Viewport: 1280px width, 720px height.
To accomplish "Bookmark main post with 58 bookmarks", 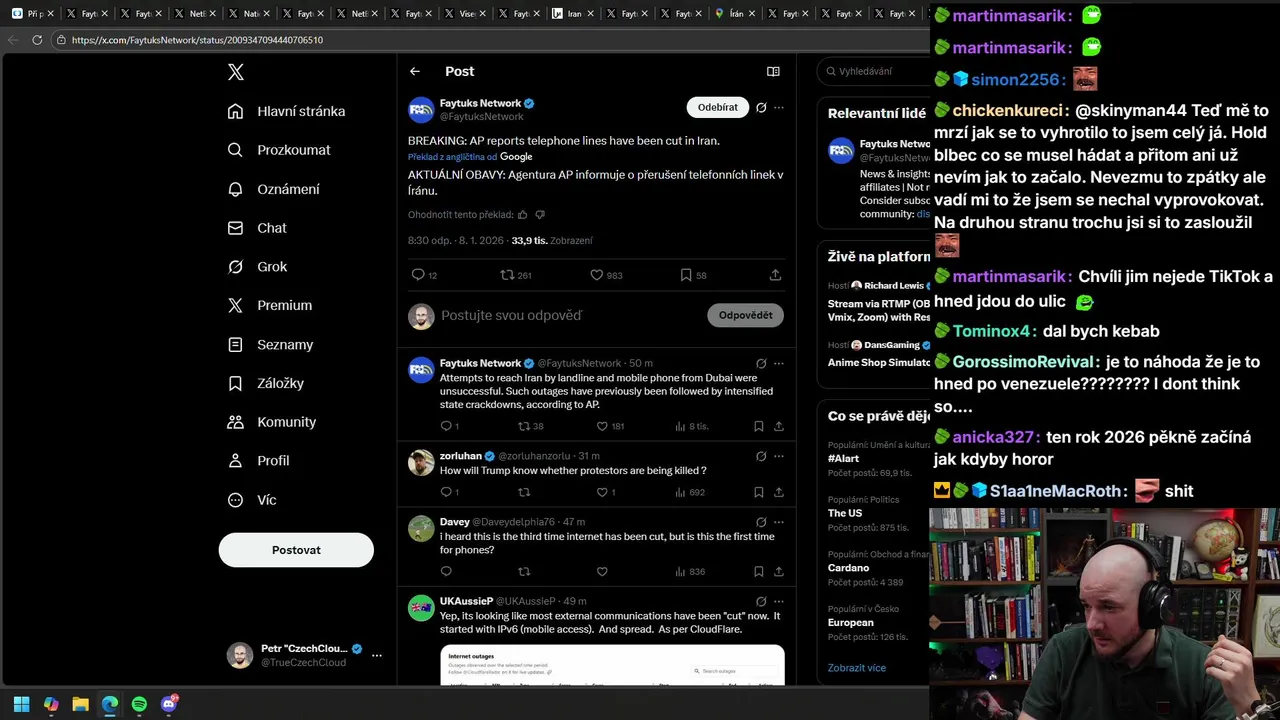I will 693,275.
